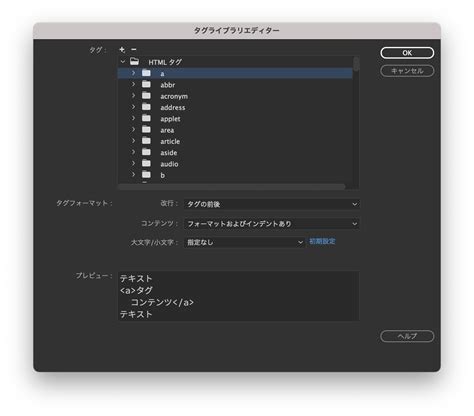Click the tag list horizontal scrollbar
Screen dimensions: 474x416
point(232,187)
